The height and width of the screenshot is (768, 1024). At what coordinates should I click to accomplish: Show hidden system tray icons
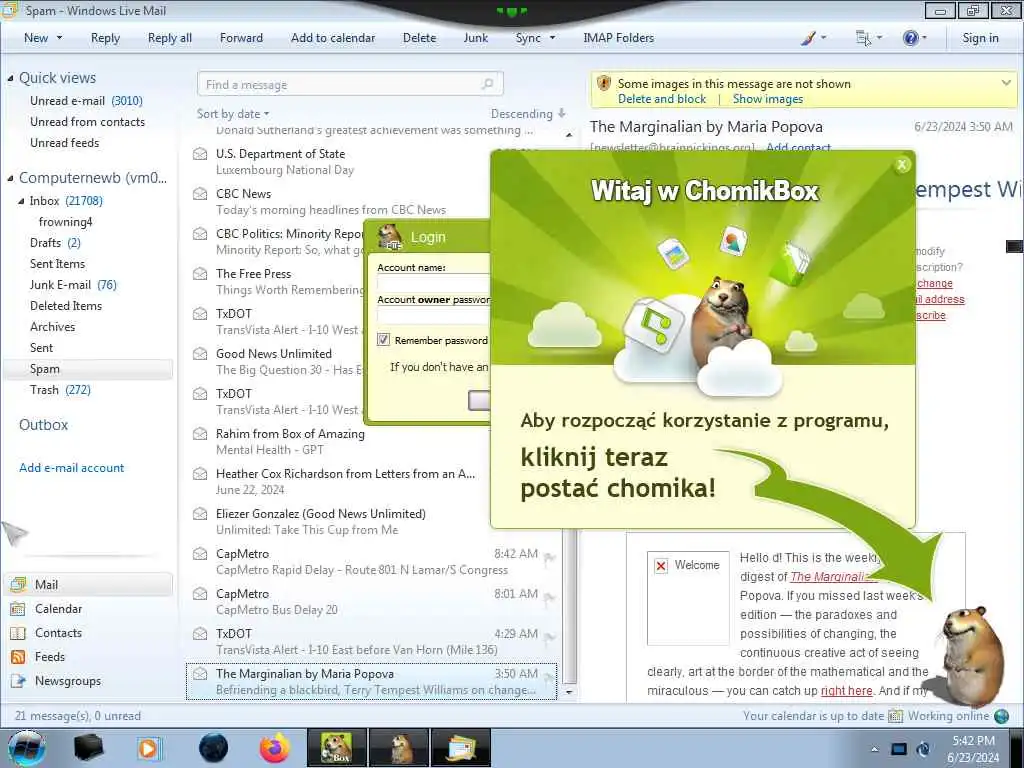[x=874, y=750]
